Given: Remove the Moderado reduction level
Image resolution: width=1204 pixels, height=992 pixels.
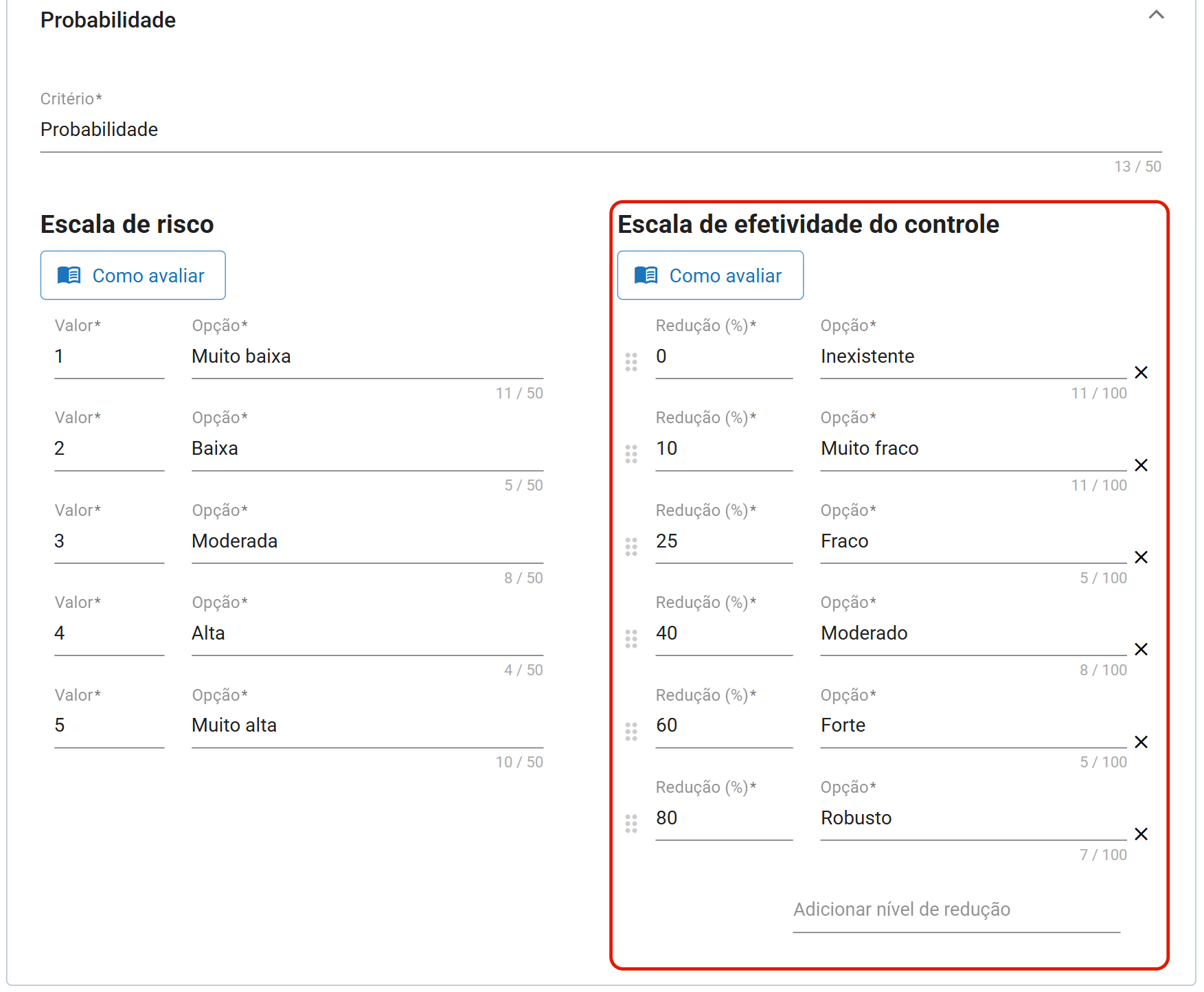Looking at the screenshot, I should (1141, 649).
